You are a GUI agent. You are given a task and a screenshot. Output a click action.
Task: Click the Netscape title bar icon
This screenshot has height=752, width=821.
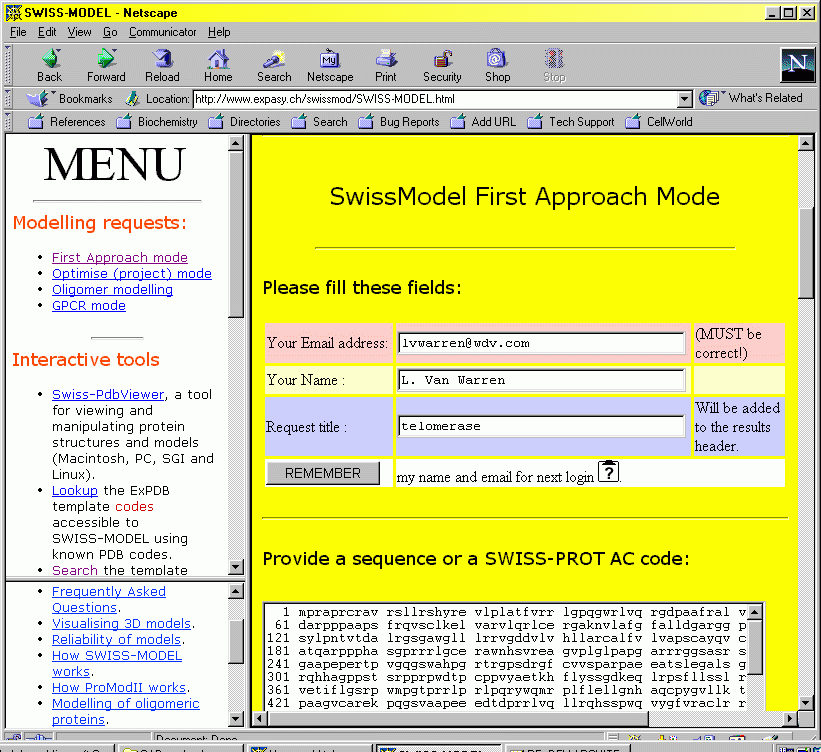click(14, 13)
